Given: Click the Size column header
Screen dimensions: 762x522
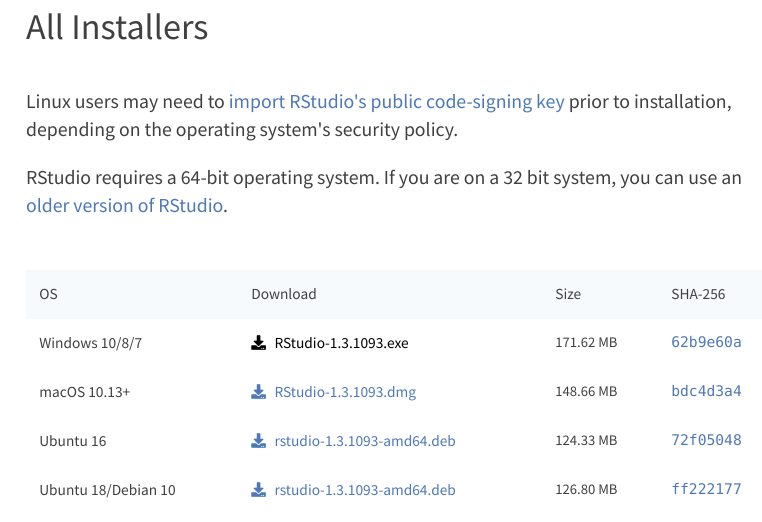Looking at the screenshot, I should coord(568,294).
